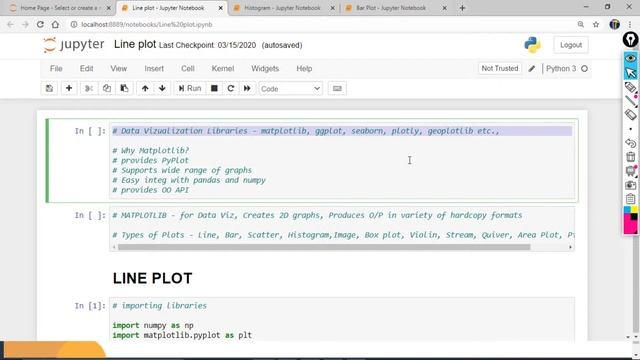
Task: Open the Kernel menu
Action: pyautogui.click(x=223, y=69)
